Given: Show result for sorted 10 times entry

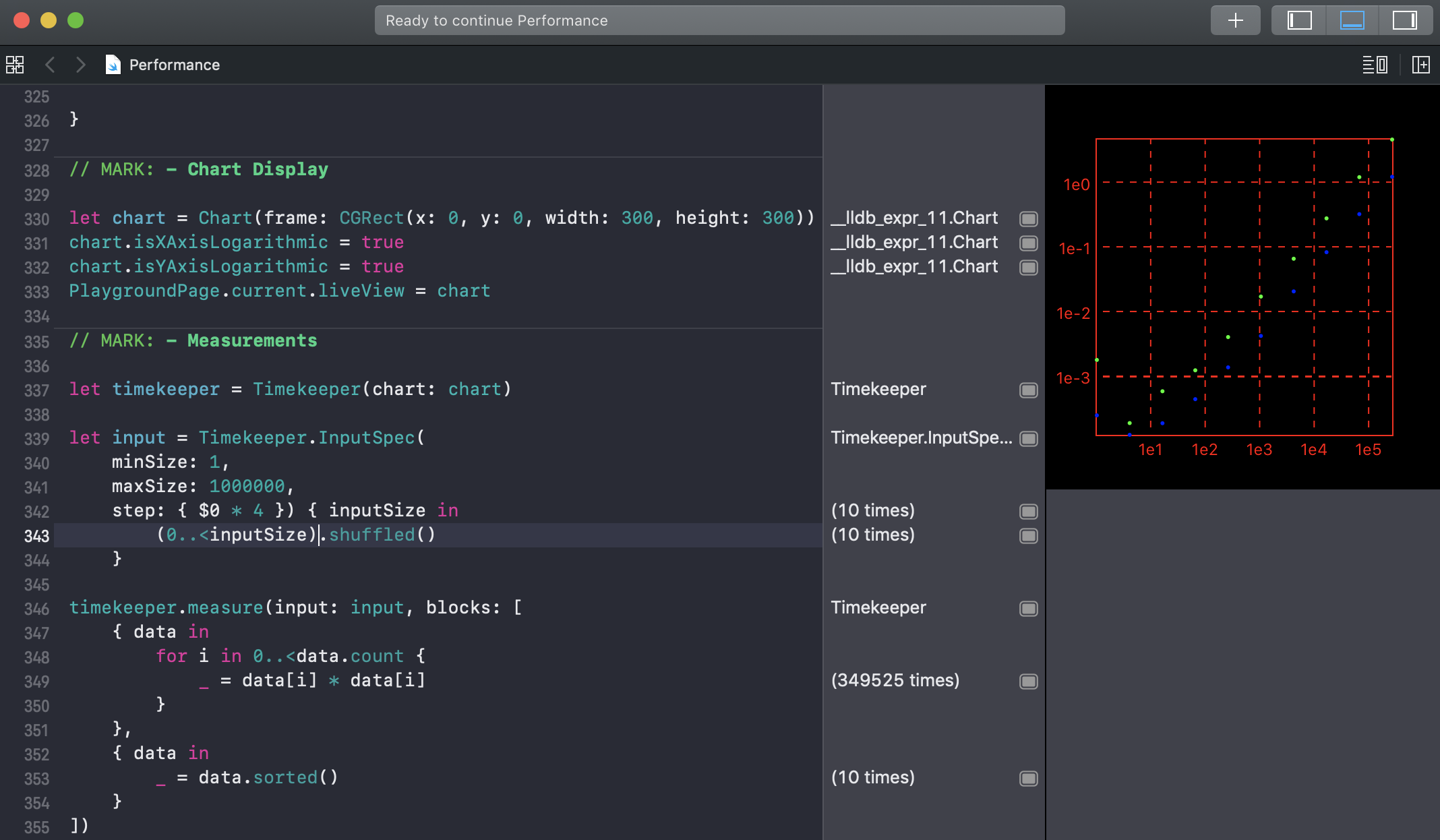Looking at the screenshot, I should 1028,778.
